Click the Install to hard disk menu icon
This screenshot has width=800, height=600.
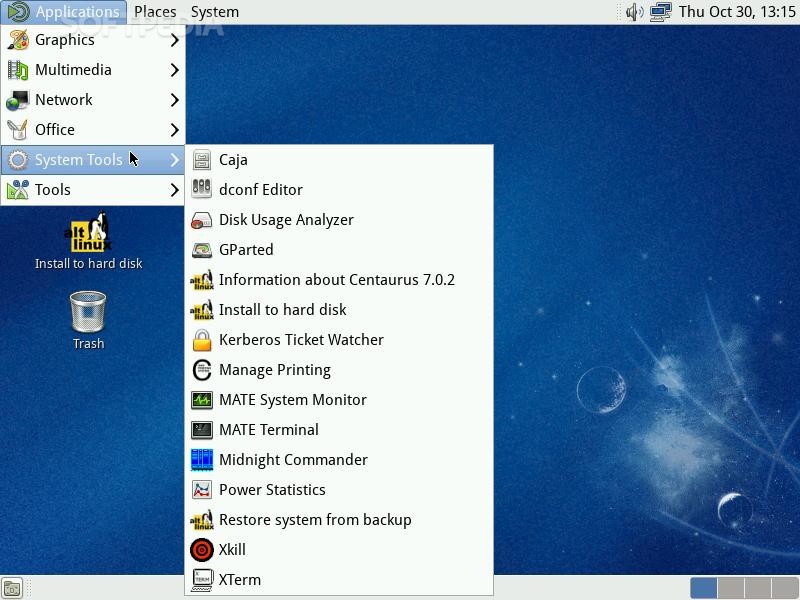point(202,310)
